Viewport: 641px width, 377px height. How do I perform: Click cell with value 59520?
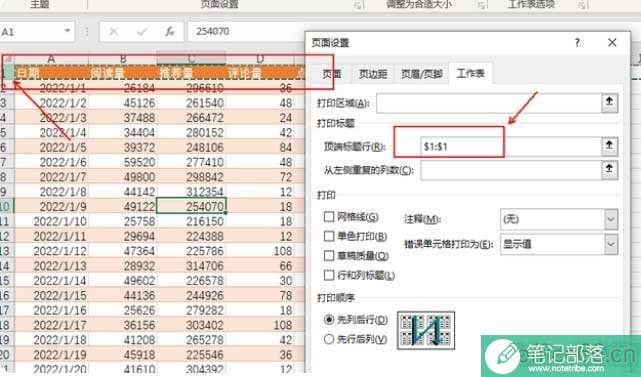[123, 162]
